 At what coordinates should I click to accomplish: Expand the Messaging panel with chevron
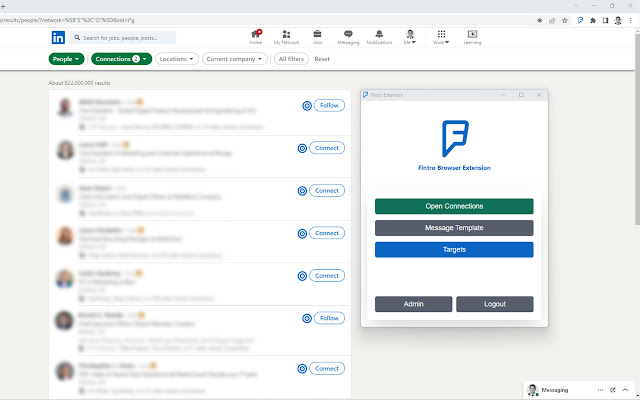click(625, 390)
